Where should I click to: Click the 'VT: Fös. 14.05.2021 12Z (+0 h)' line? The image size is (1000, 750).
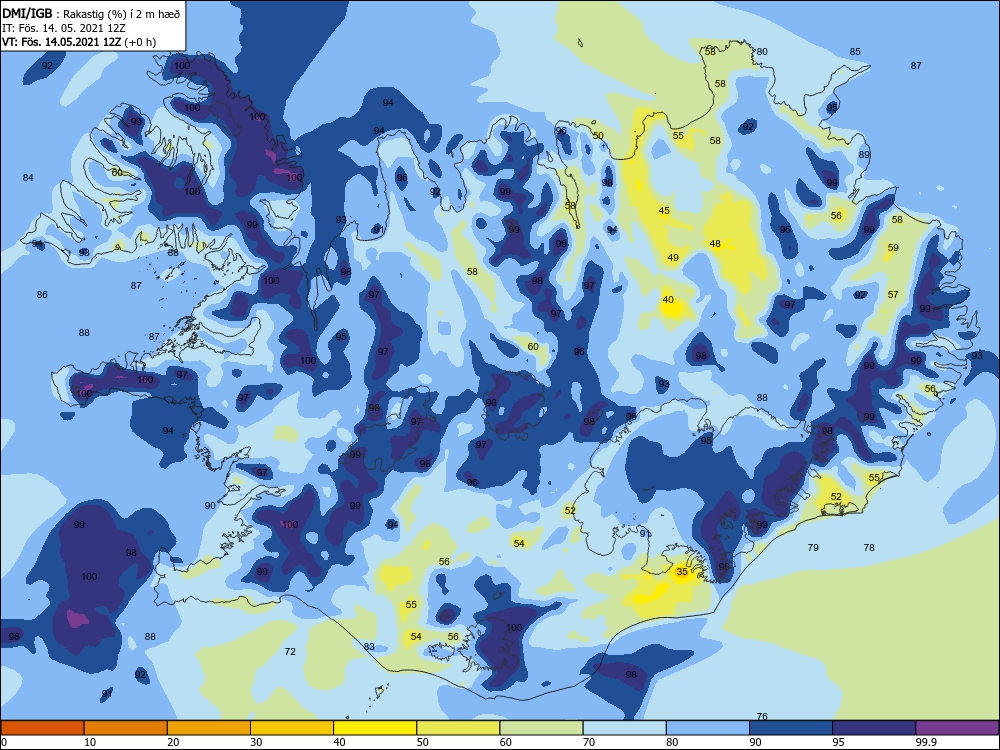pos(78,42)
